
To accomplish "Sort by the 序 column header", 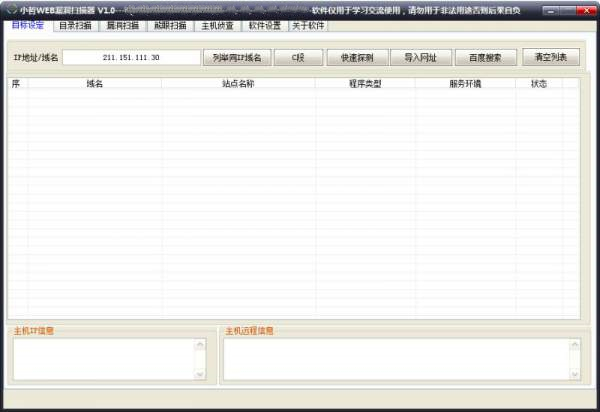I will coord(17,83).
